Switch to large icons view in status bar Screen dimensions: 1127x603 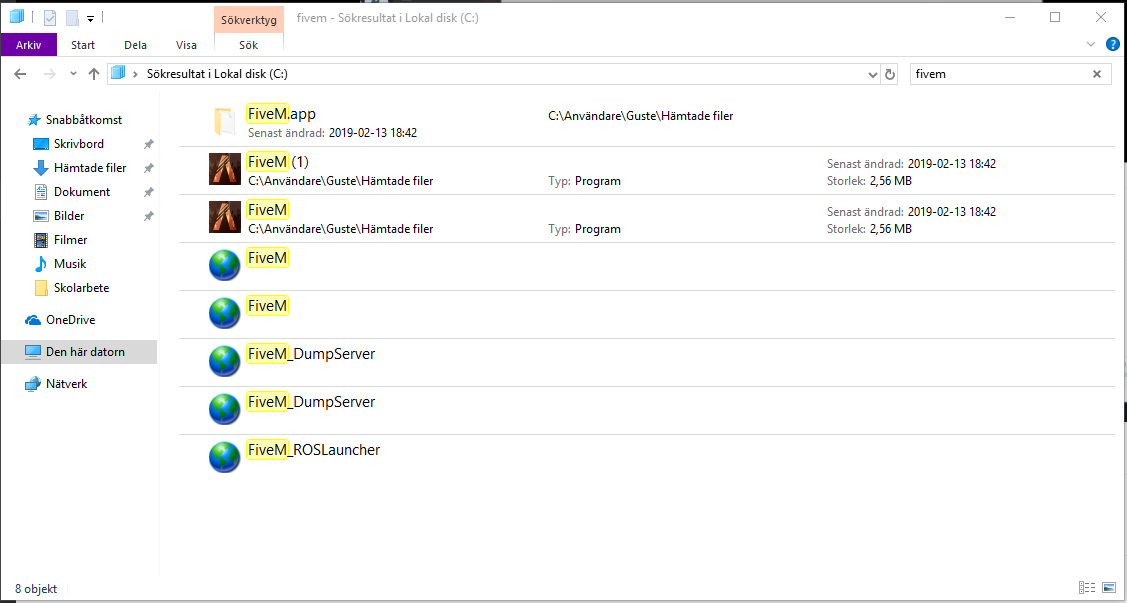pos(1107,588)
